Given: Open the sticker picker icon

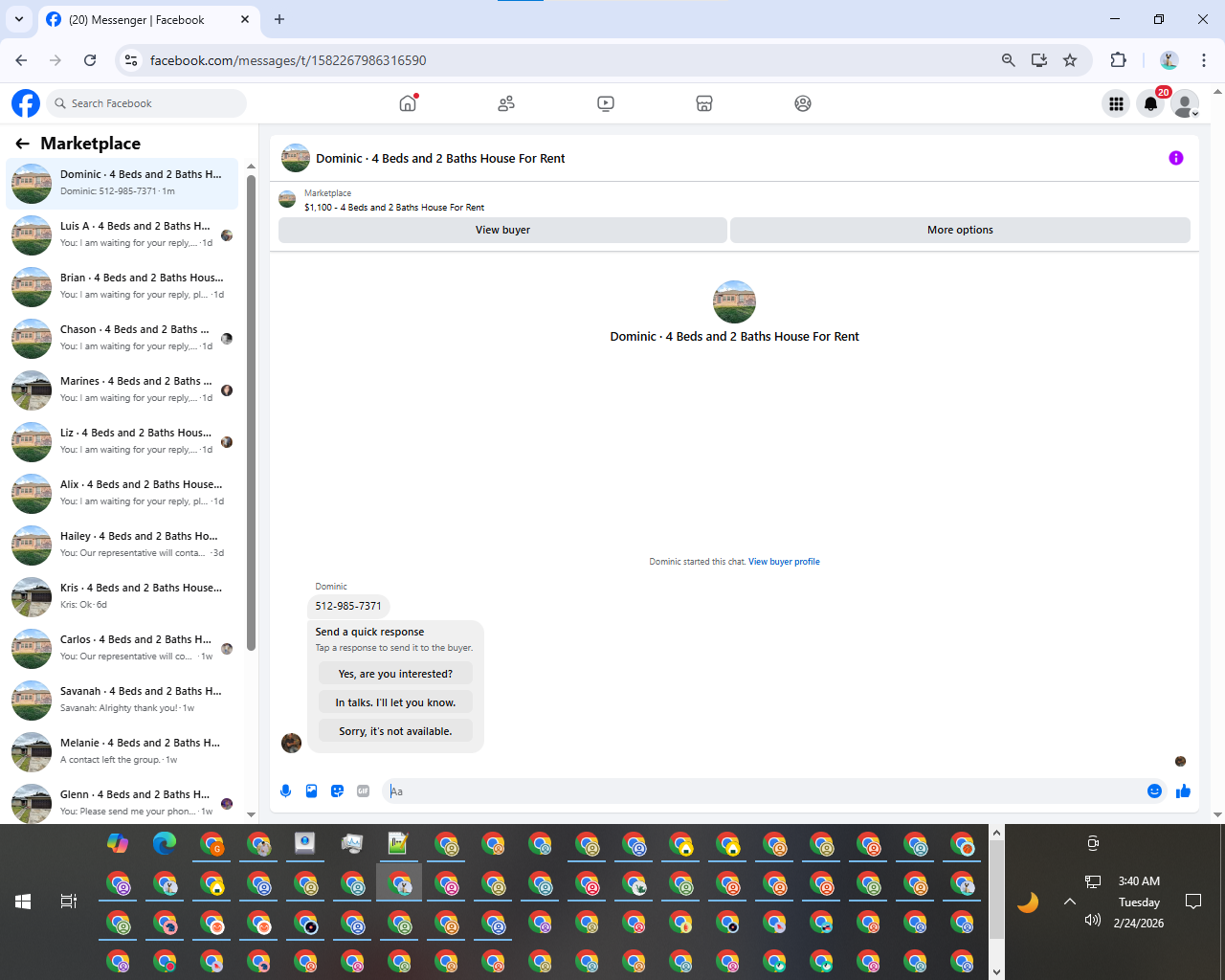Looking at the screenshot, I should point(337,791).
